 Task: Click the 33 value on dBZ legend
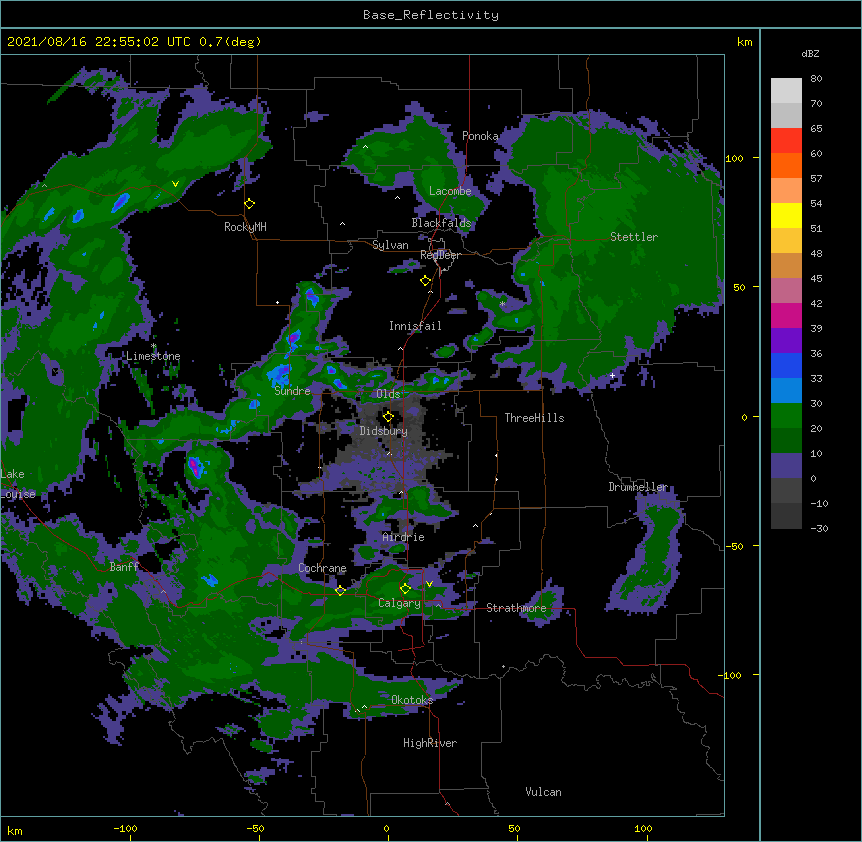[816, 379]
